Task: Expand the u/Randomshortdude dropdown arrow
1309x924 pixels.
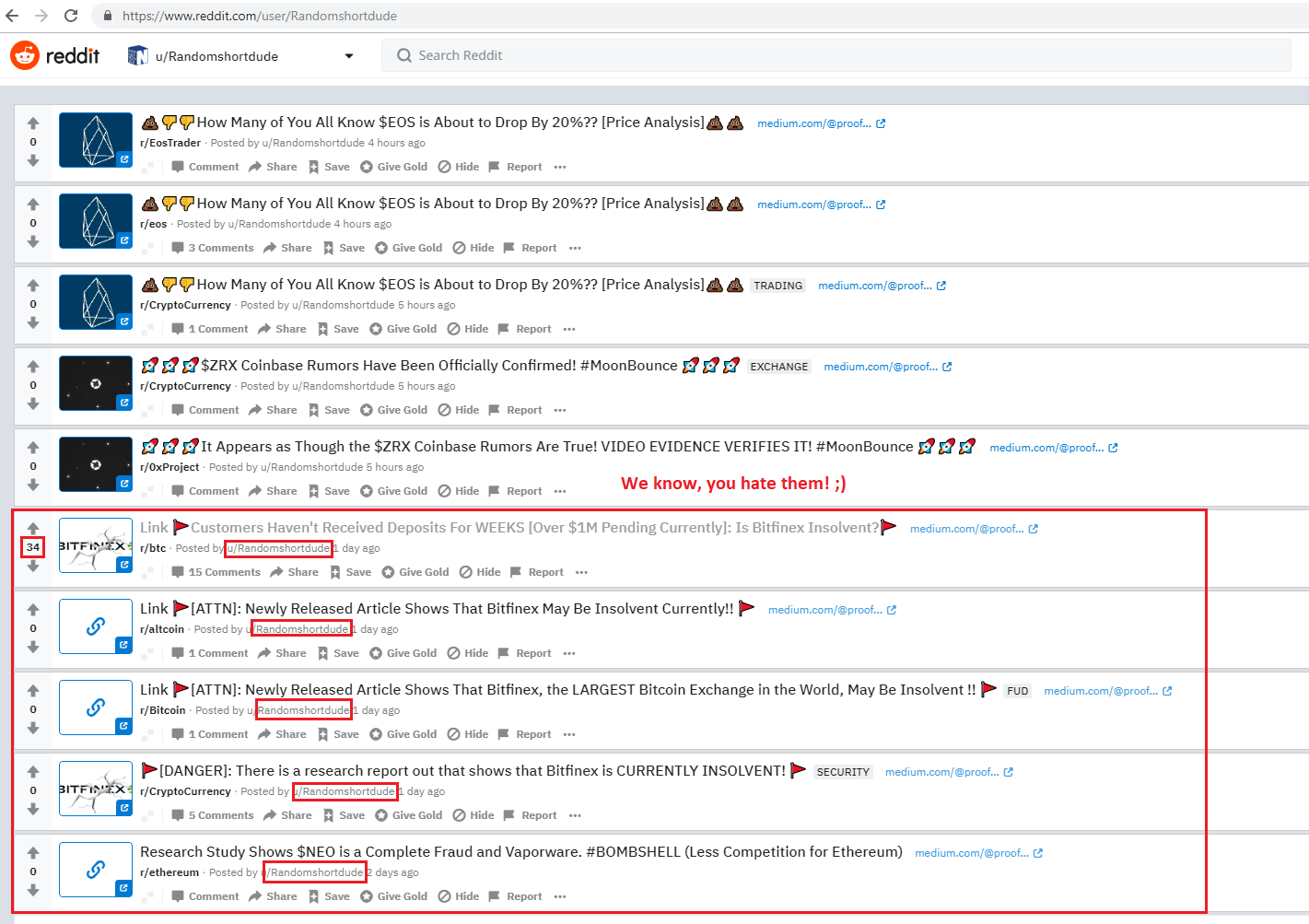Action: [x=349, y=56]
